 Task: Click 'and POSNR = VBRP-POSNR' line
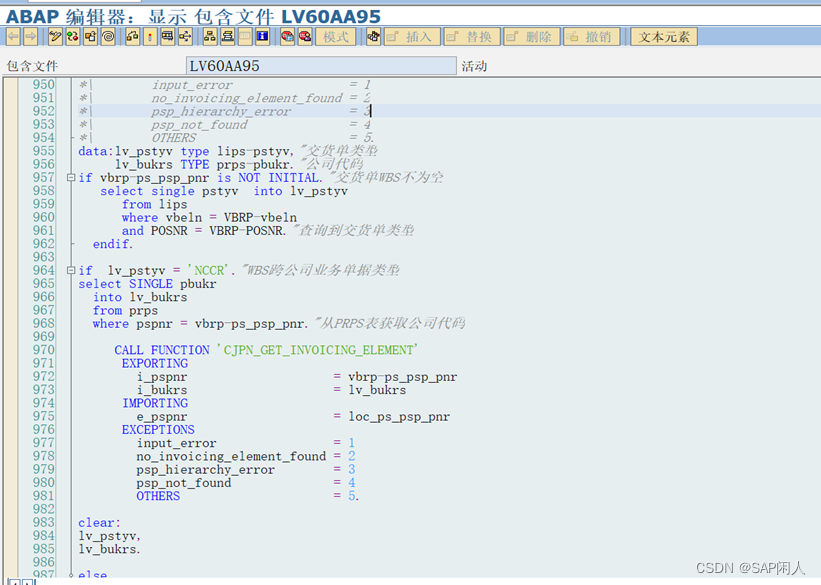pos(204,231)
